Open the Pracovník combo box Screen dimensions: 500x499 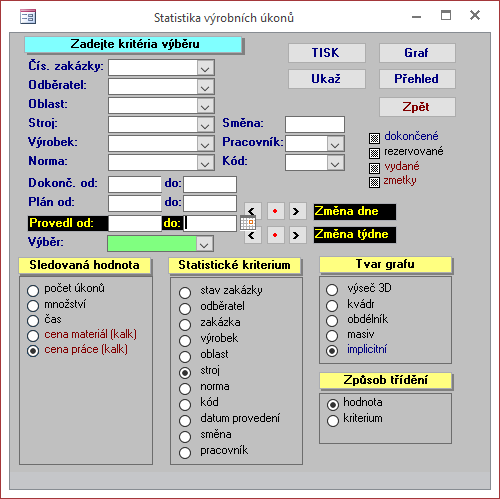click(x=335, y=144)
